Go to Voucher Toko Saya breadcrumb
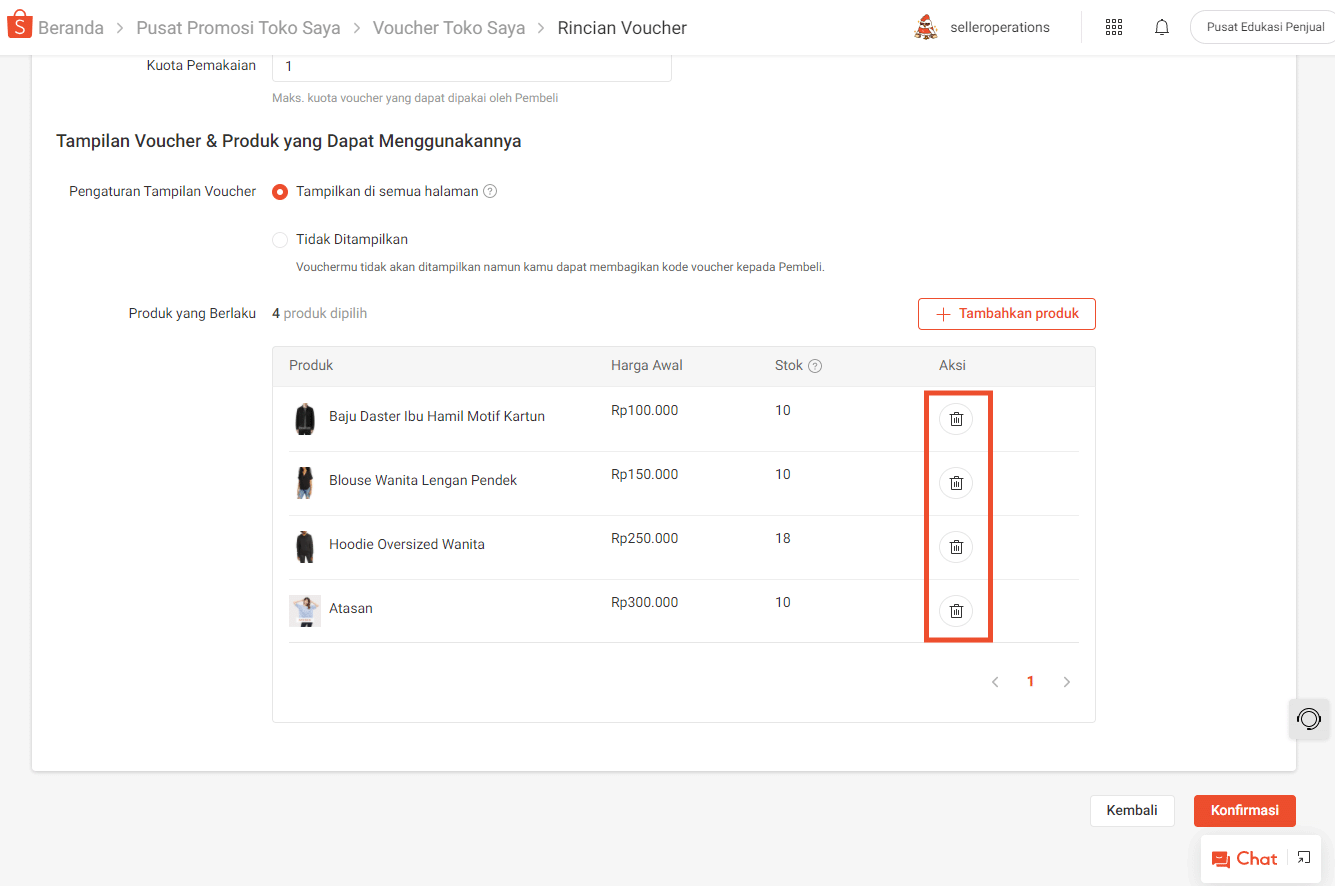This screenshot has width=1335, height=886. click(x=449, y=28)
